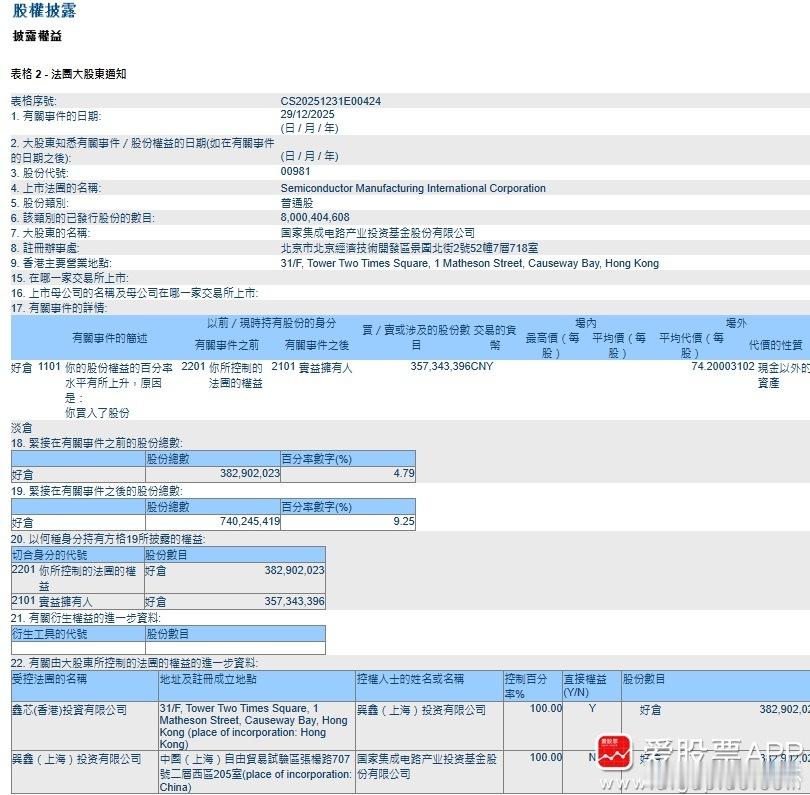Click the shares involved value 357,343,396

coord(441,366)
